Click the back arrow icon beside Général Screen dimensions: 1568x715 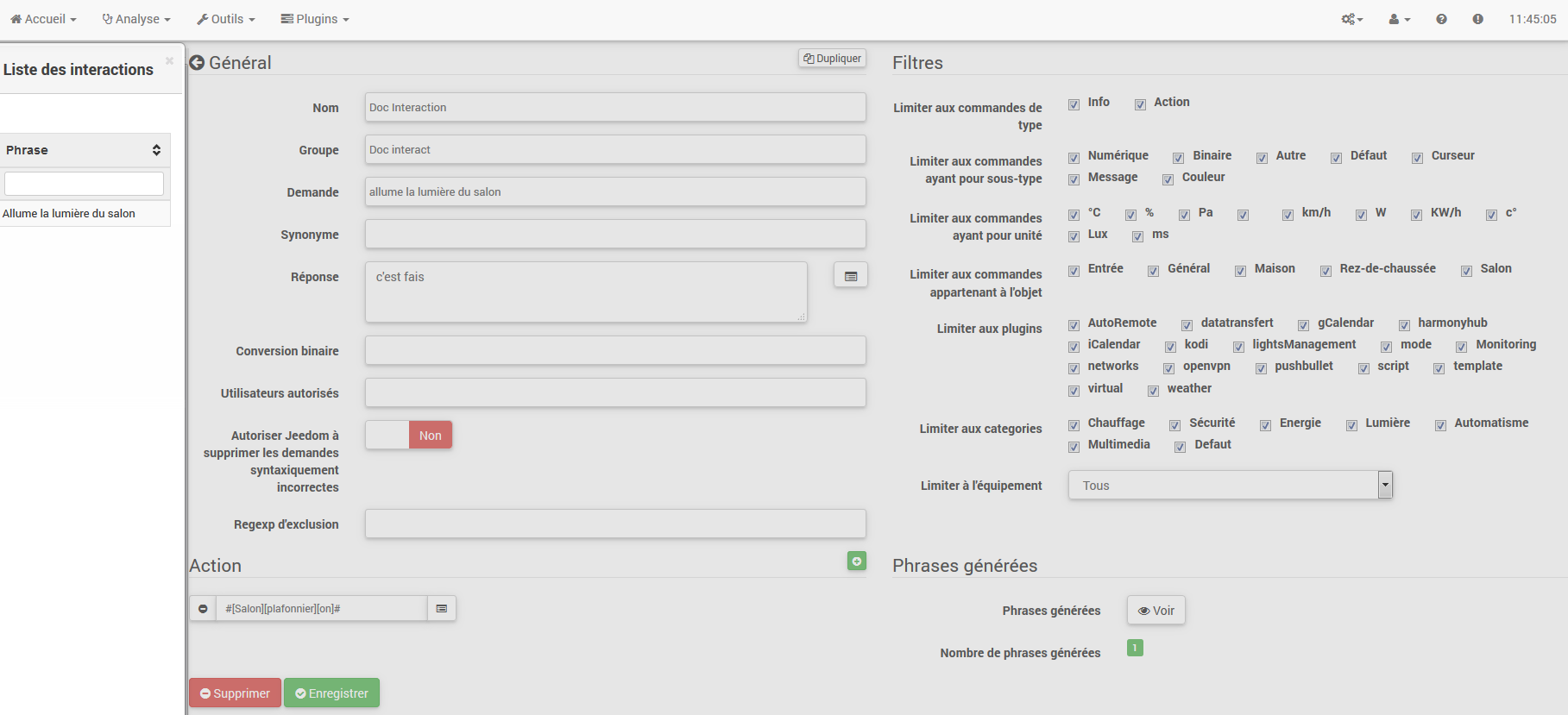tap(197, 63)
